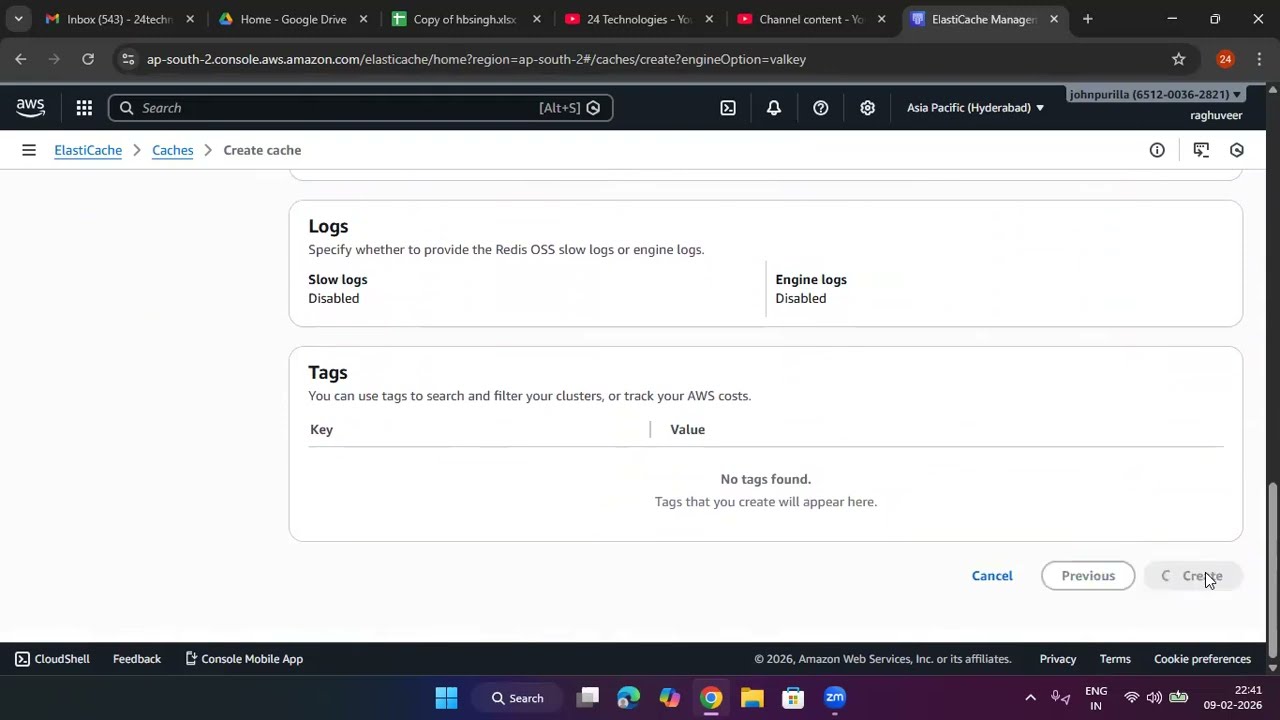
Task: Open Google Chrome from the taskbar
Action: pyautogui.click(x=711, y=698)
